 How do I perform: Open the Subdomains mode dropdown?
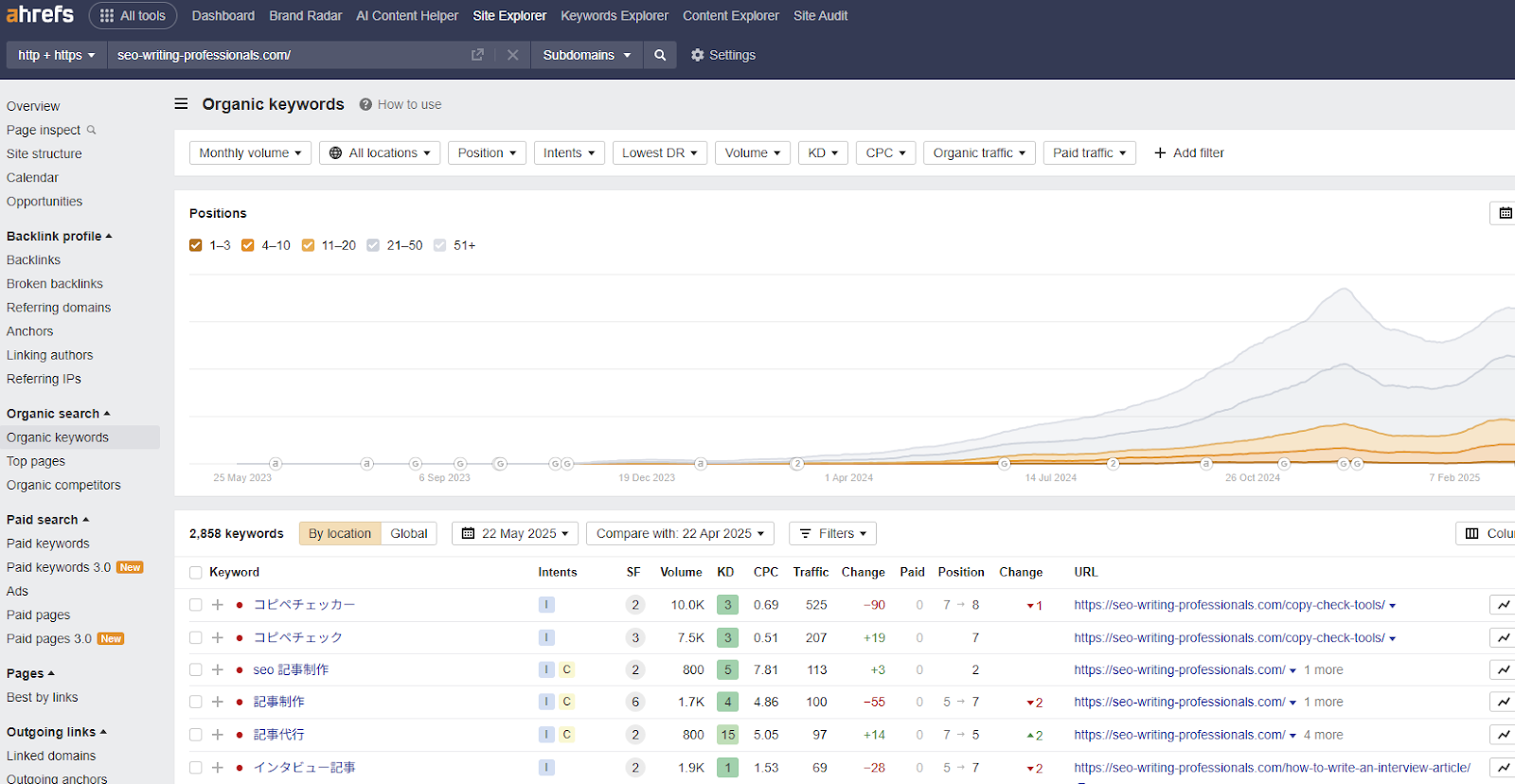coord(586,55)
